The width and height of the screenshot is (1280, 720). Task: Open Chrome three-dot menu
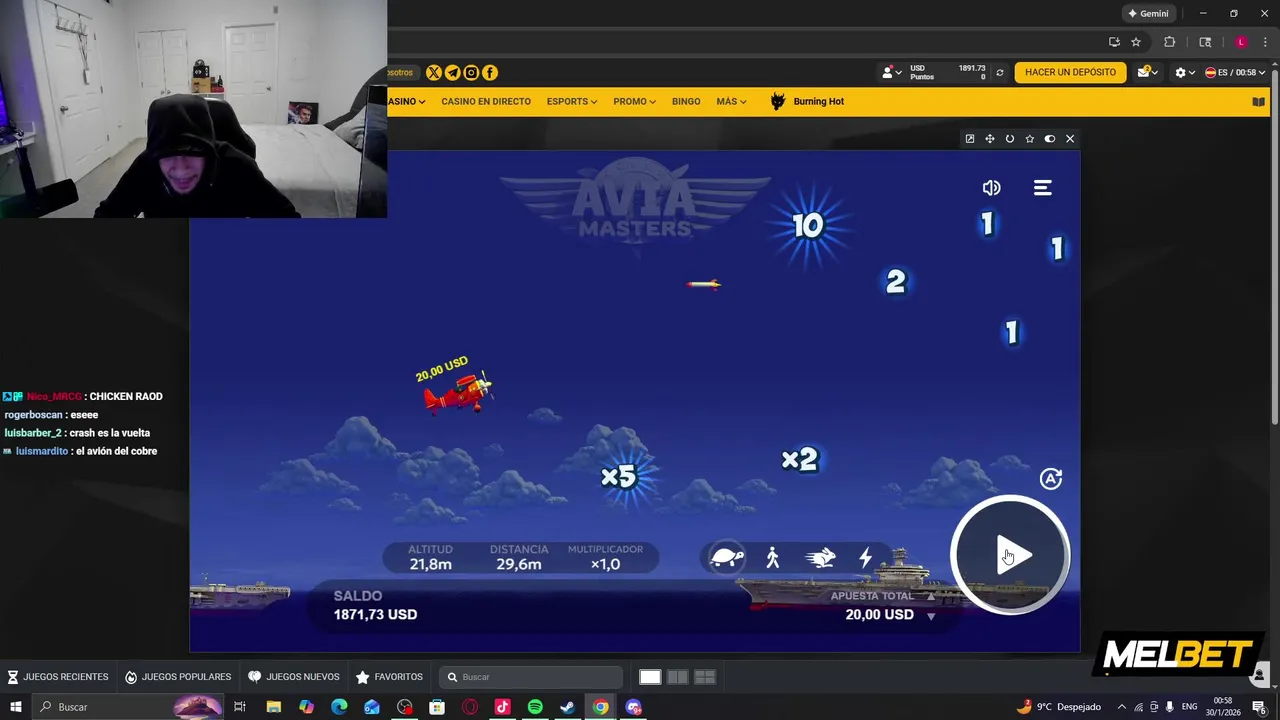(1266, 42)
